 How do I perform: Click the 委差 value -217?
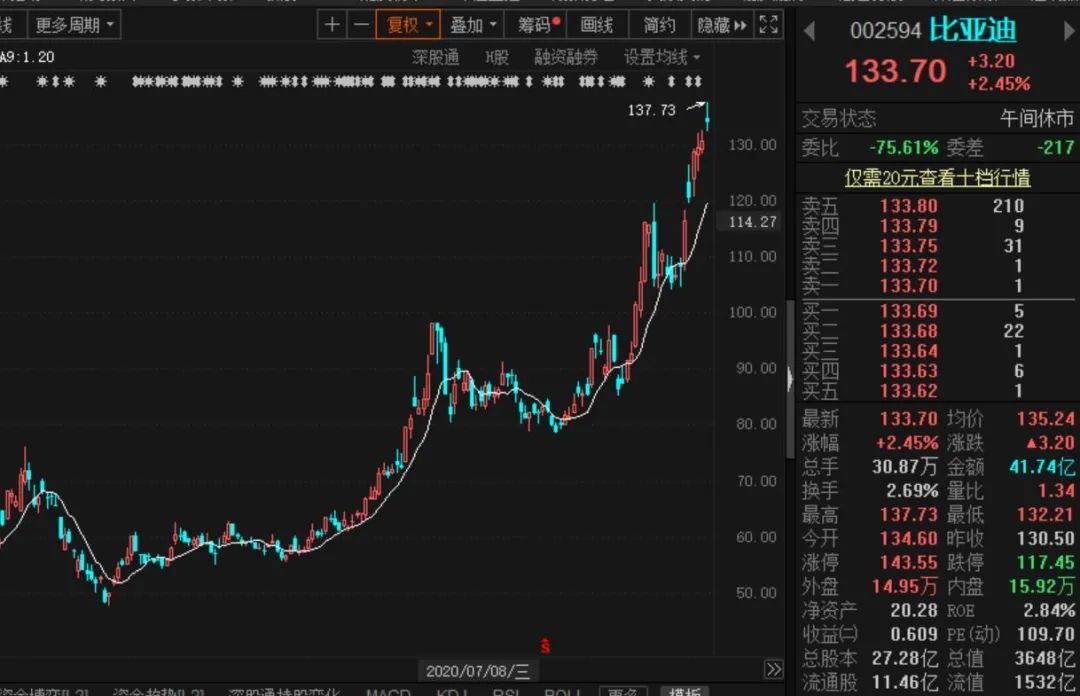1056,147
